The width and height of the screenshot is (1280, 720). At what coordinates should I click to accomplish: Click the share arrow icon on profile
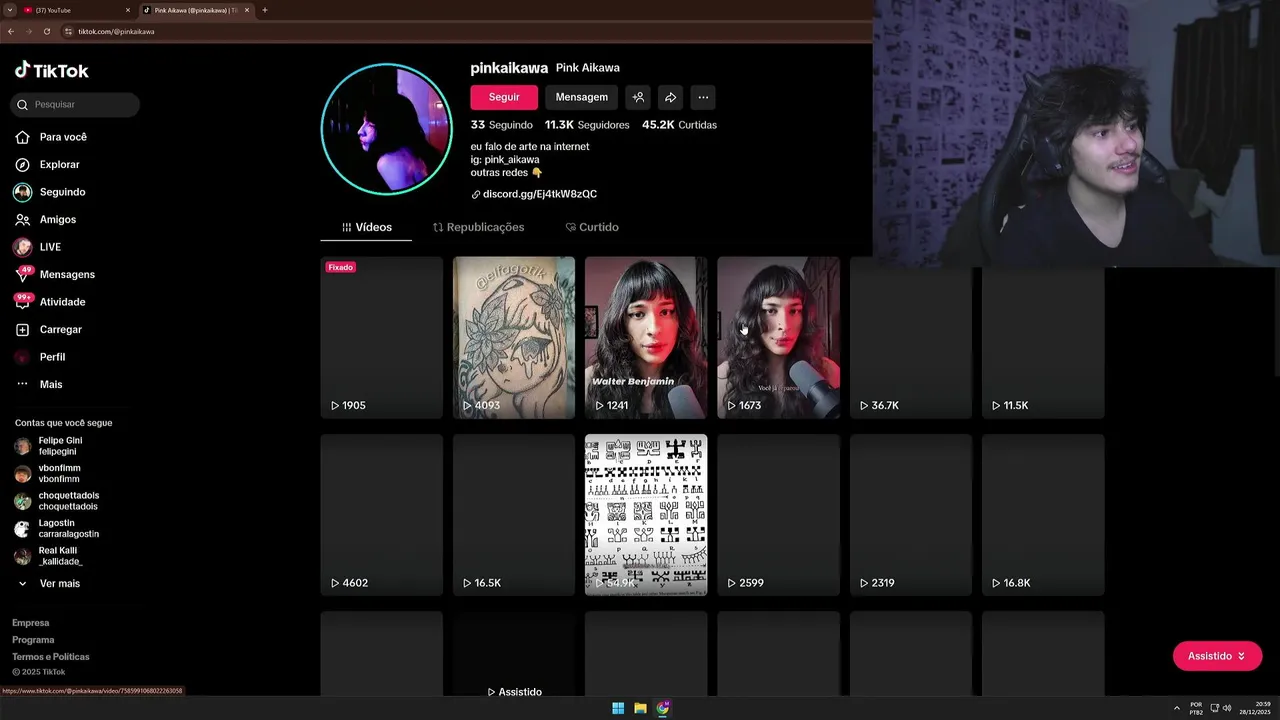tap(671, 97)
